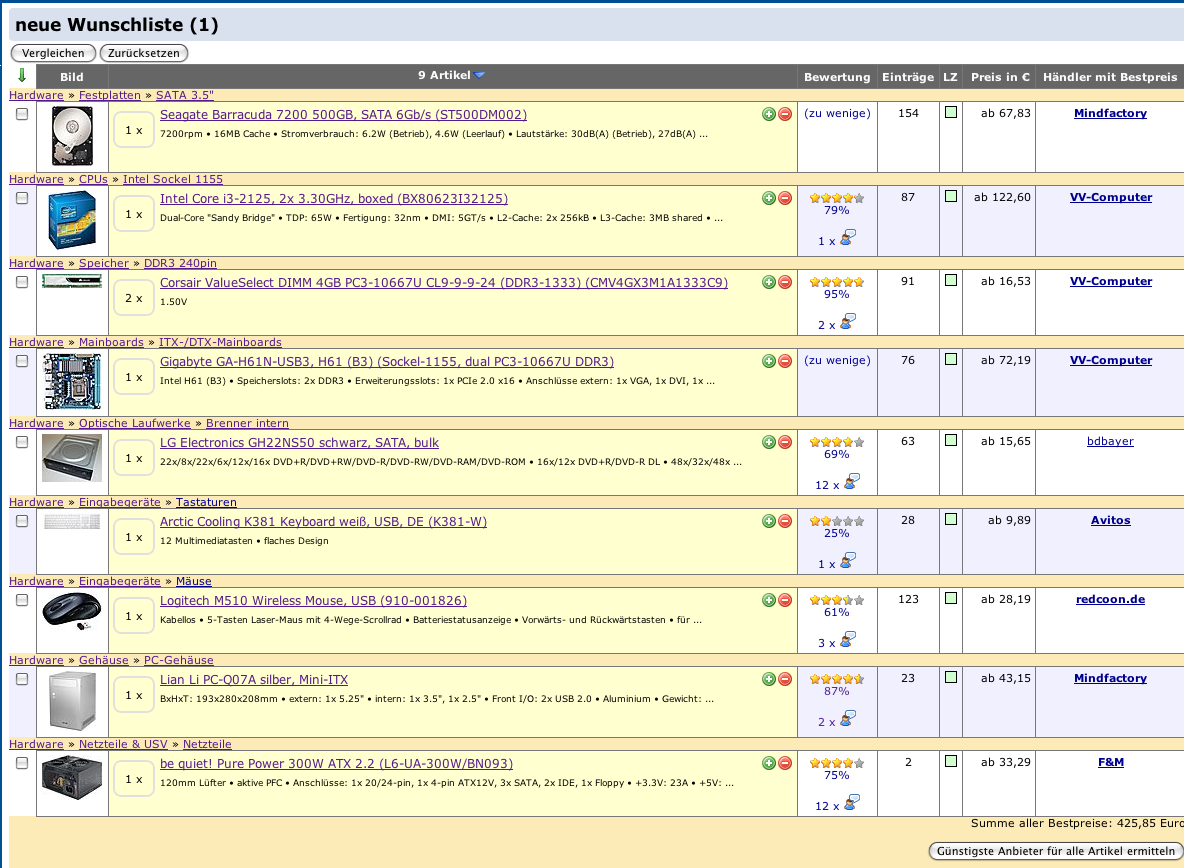This screenshot has width=1184, height=868.
Task: Click Günstigste Anbieter für alle Artikel ermitteln
Action: click(1056, 851)
